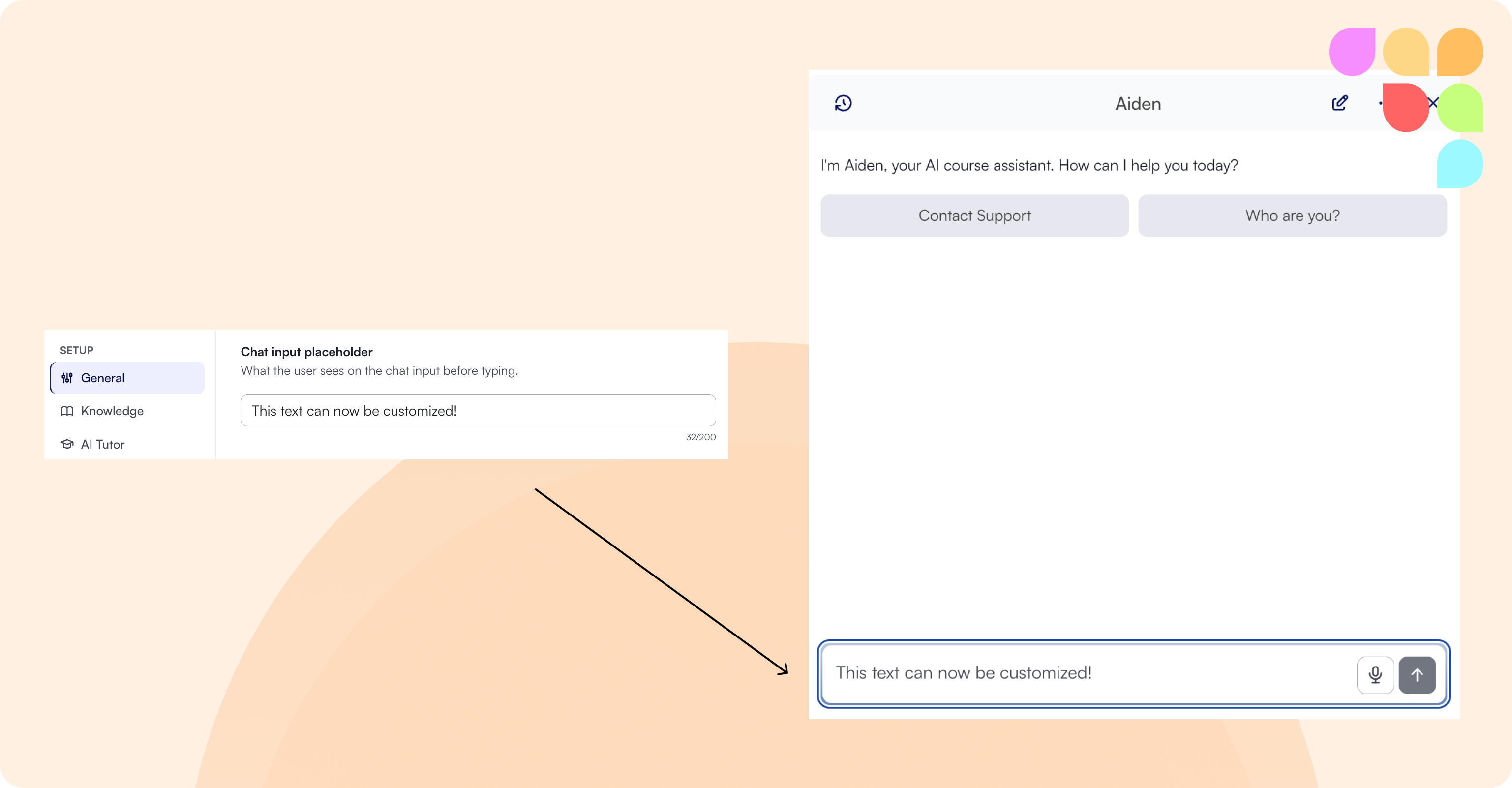Click the AI Tutor graduation cap icon
1512x788 pixels.
point(67,444)
